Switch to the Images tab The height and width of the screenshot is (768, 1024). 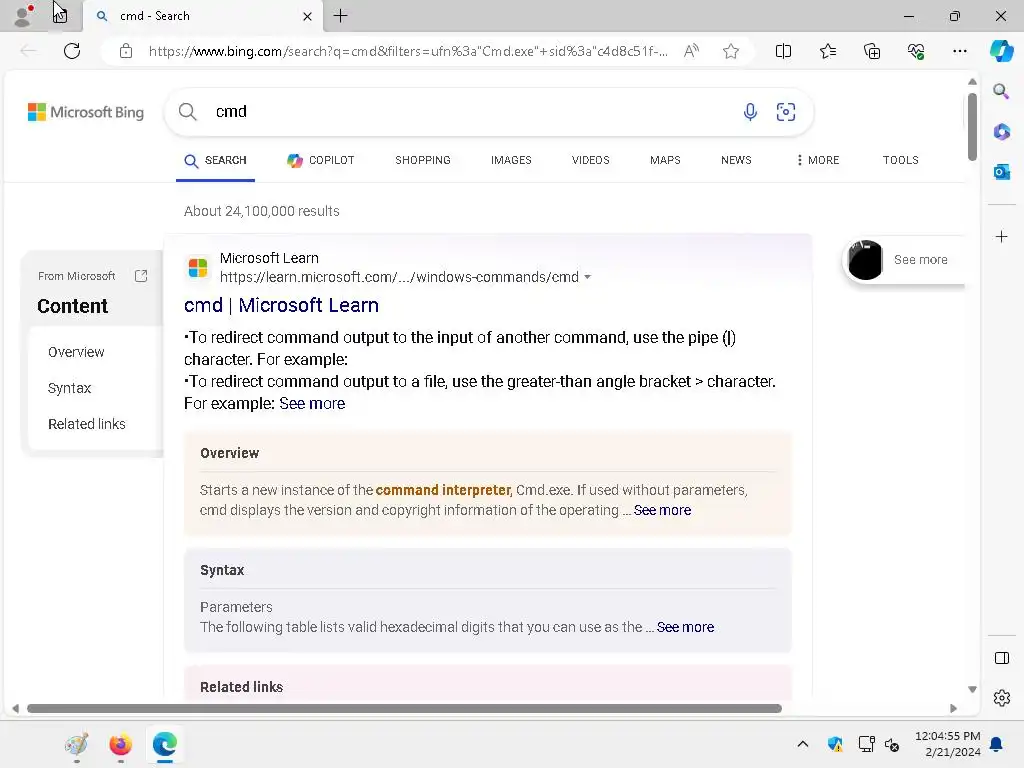click(511, 160)
